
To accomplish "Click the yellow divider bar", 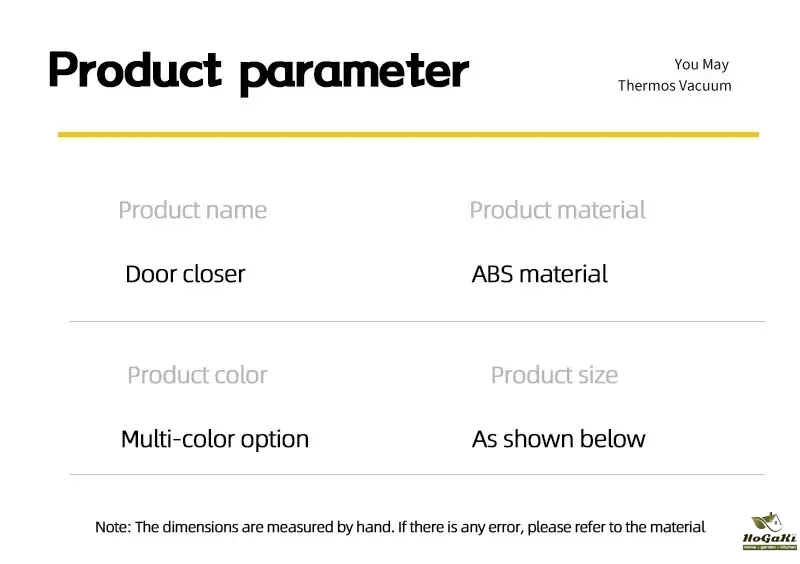I will (x=408, y=134).
